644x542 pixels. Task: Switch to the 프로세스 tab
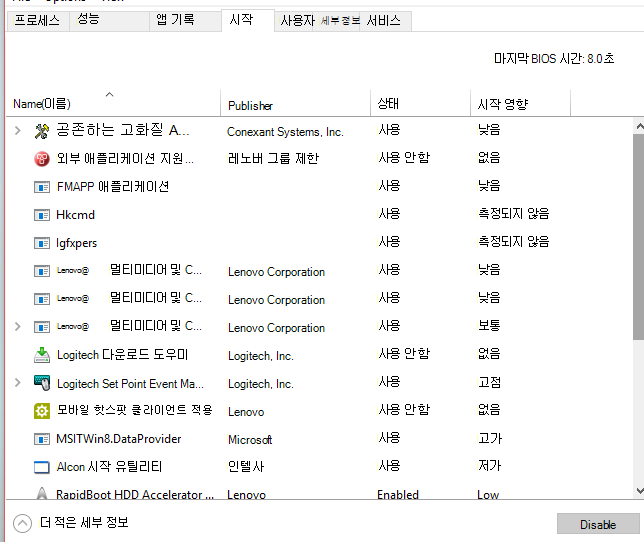click(37, 21)
